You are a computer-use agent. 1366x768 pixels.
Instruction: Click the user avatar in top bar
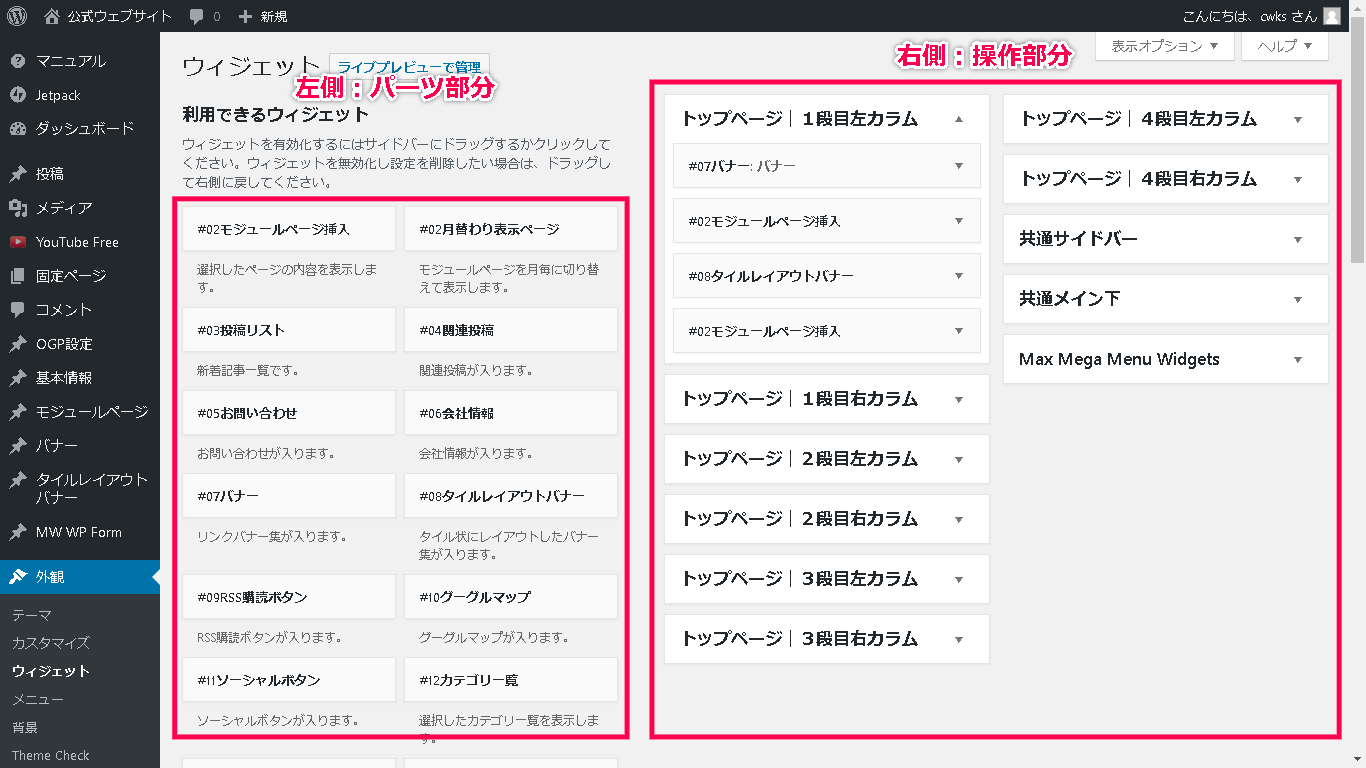[1331, 16]
